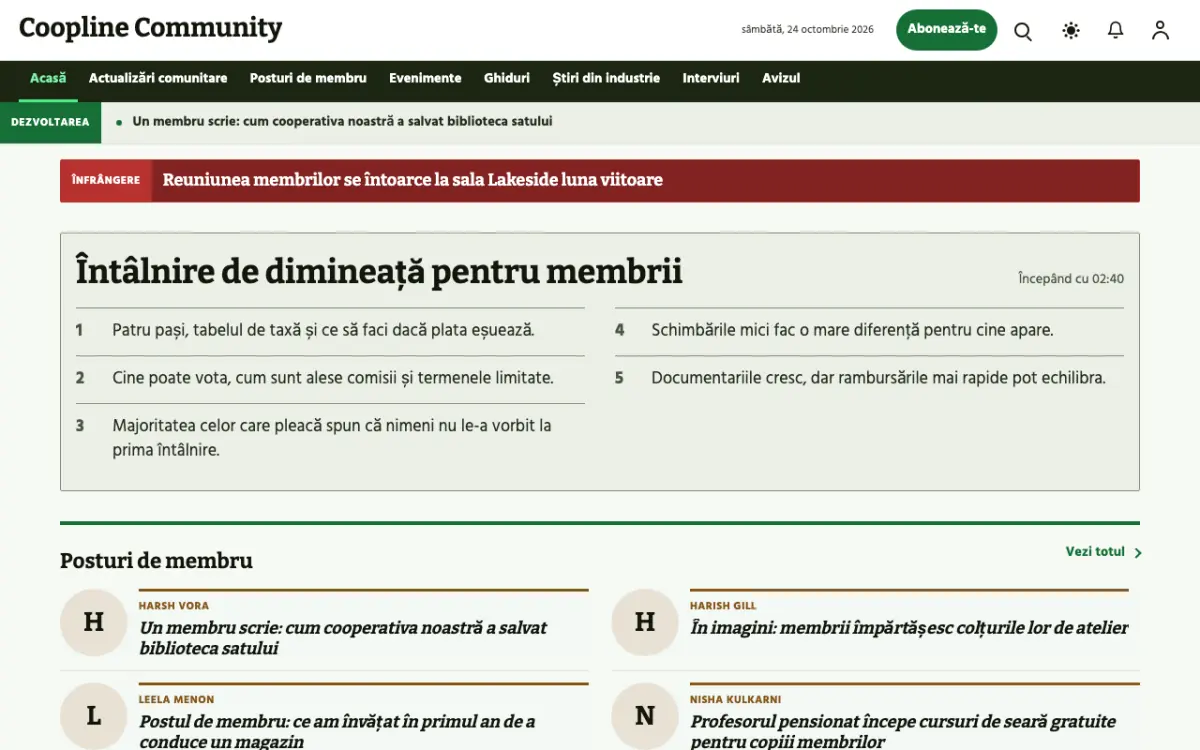Click Harsh Vora's H avatar
The image size is (1200, 750).
pos(94,622)
